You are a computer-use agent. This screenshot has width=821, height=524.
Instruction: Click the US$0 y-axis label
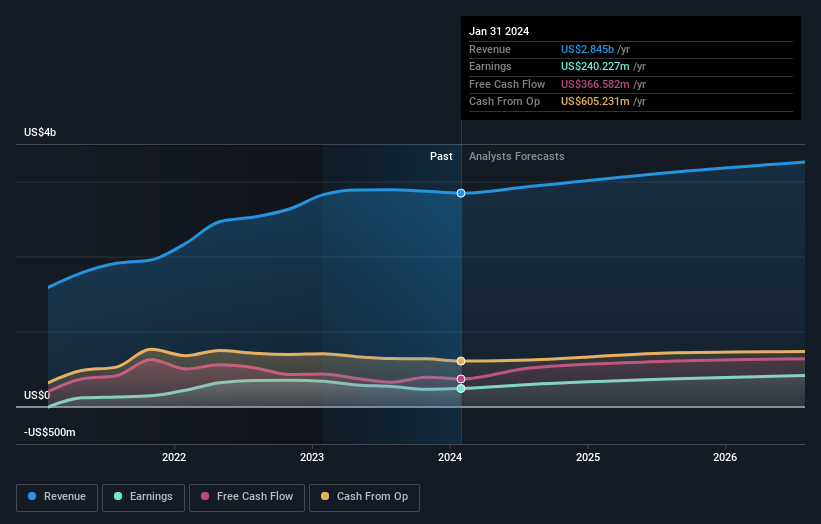coord(37,395)
